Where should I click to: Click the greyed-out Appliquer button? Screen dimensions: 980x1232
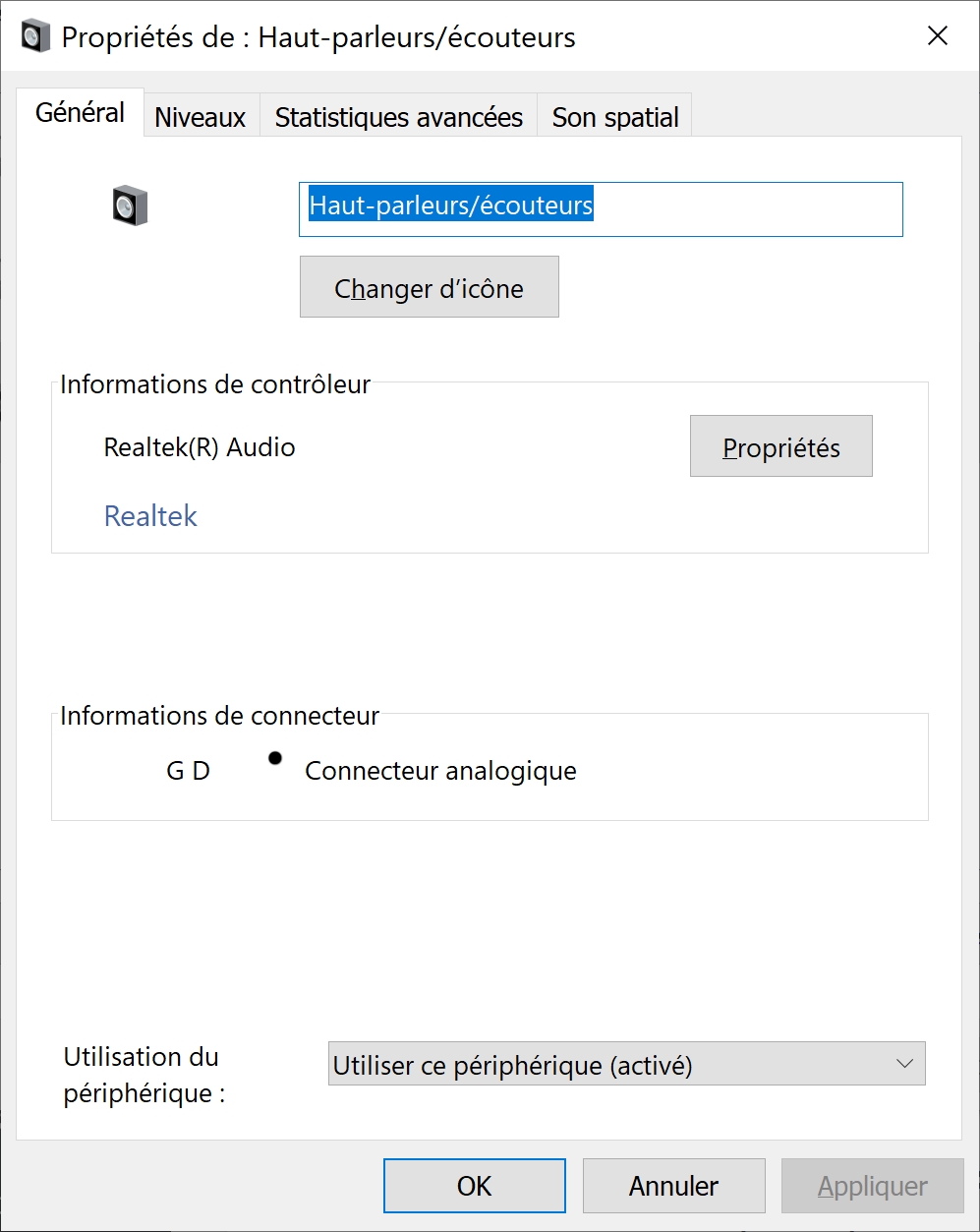(873, 1186)
